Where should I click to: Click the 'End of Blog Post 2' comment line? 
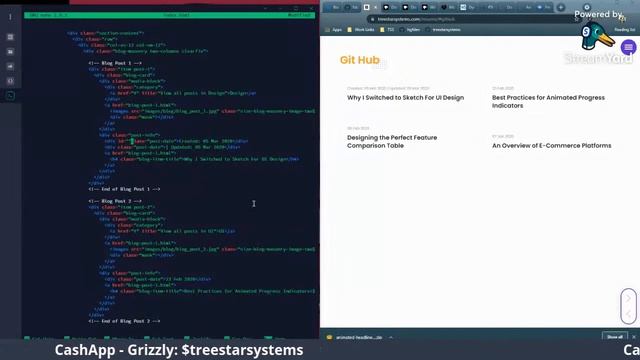click(124, 321)
